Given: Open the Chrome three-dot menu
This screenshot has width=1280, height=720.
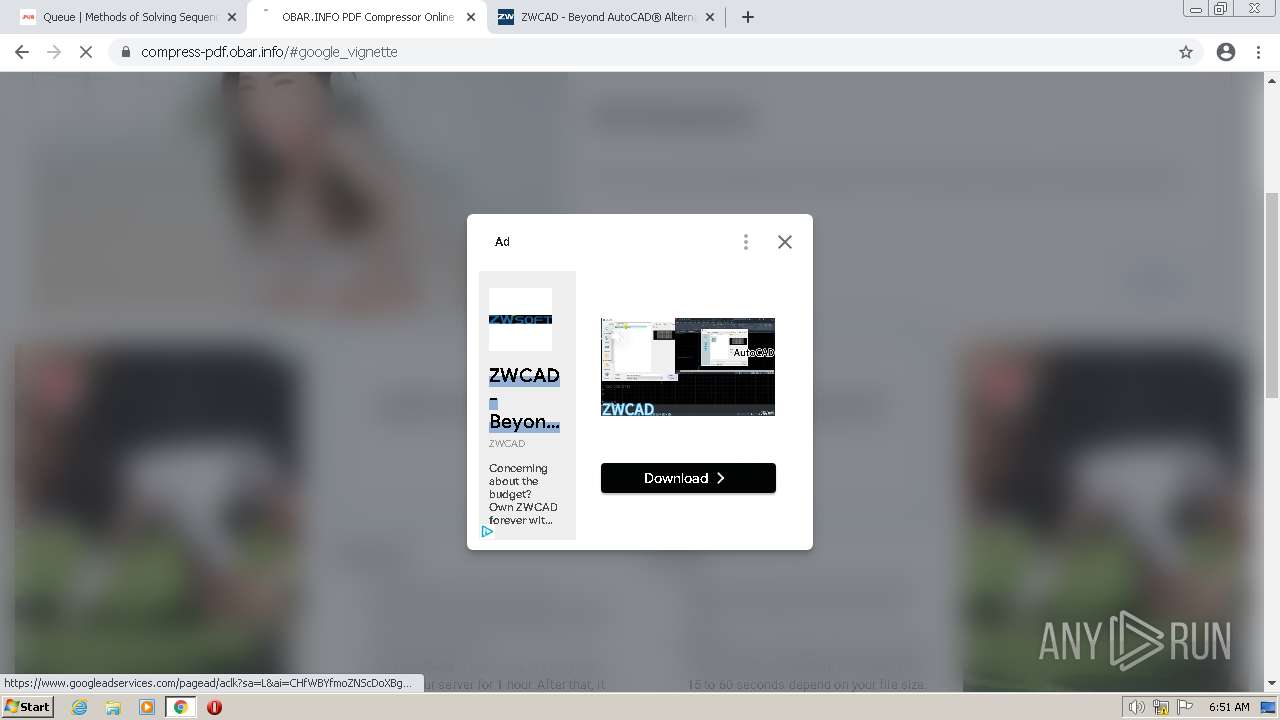Looking at the screenshot, I should (x=1259, y=52).
